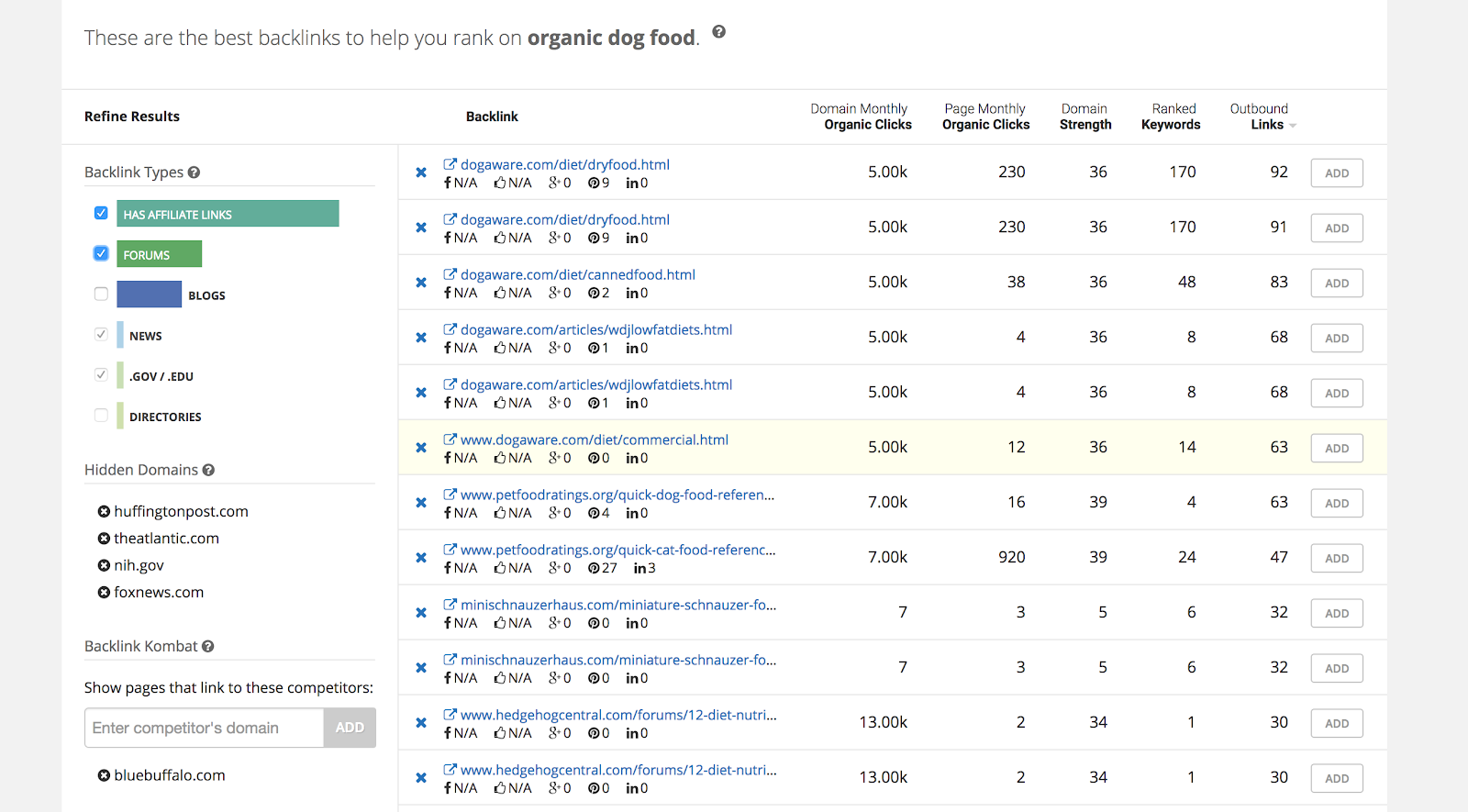Viewport: 1468px width, 812px height.
Task: Unhide nih.gov using its X icon
Action: [x=104, y=565]
